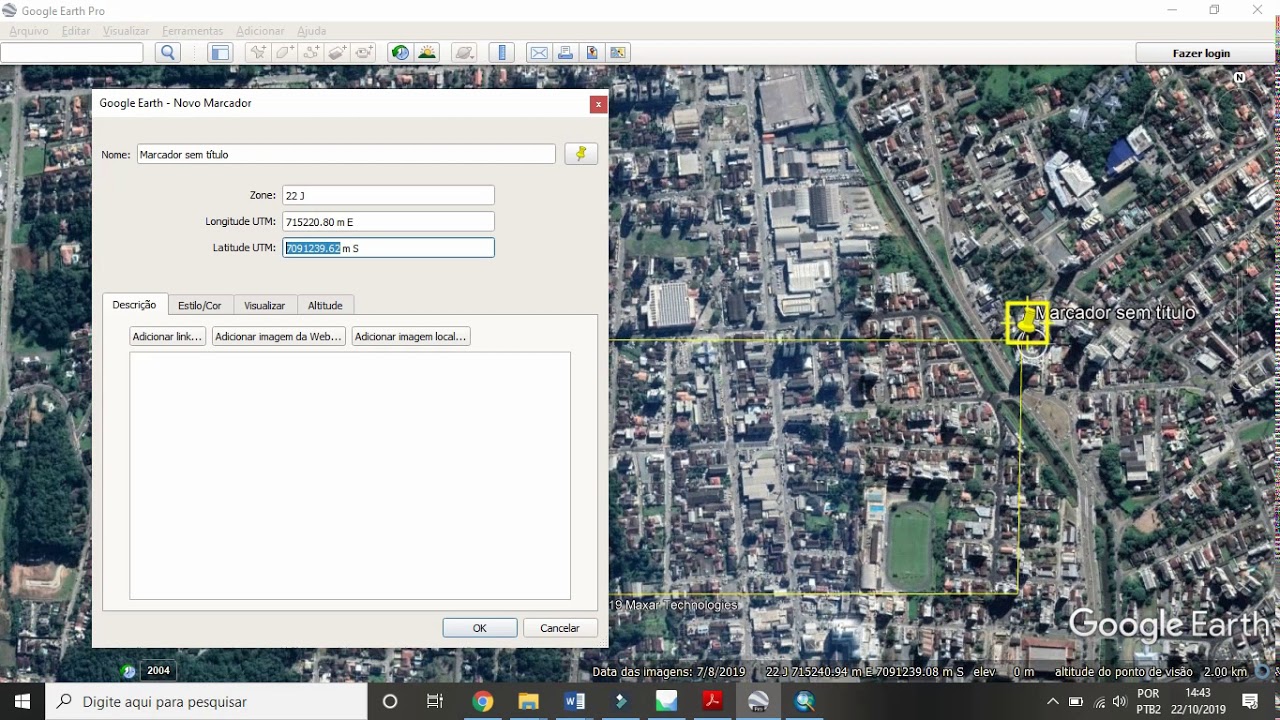This screenshot has height=720, width=1280.
Task: Click the Google Earth Pro taskbar icon
Action: click(758, 701)
